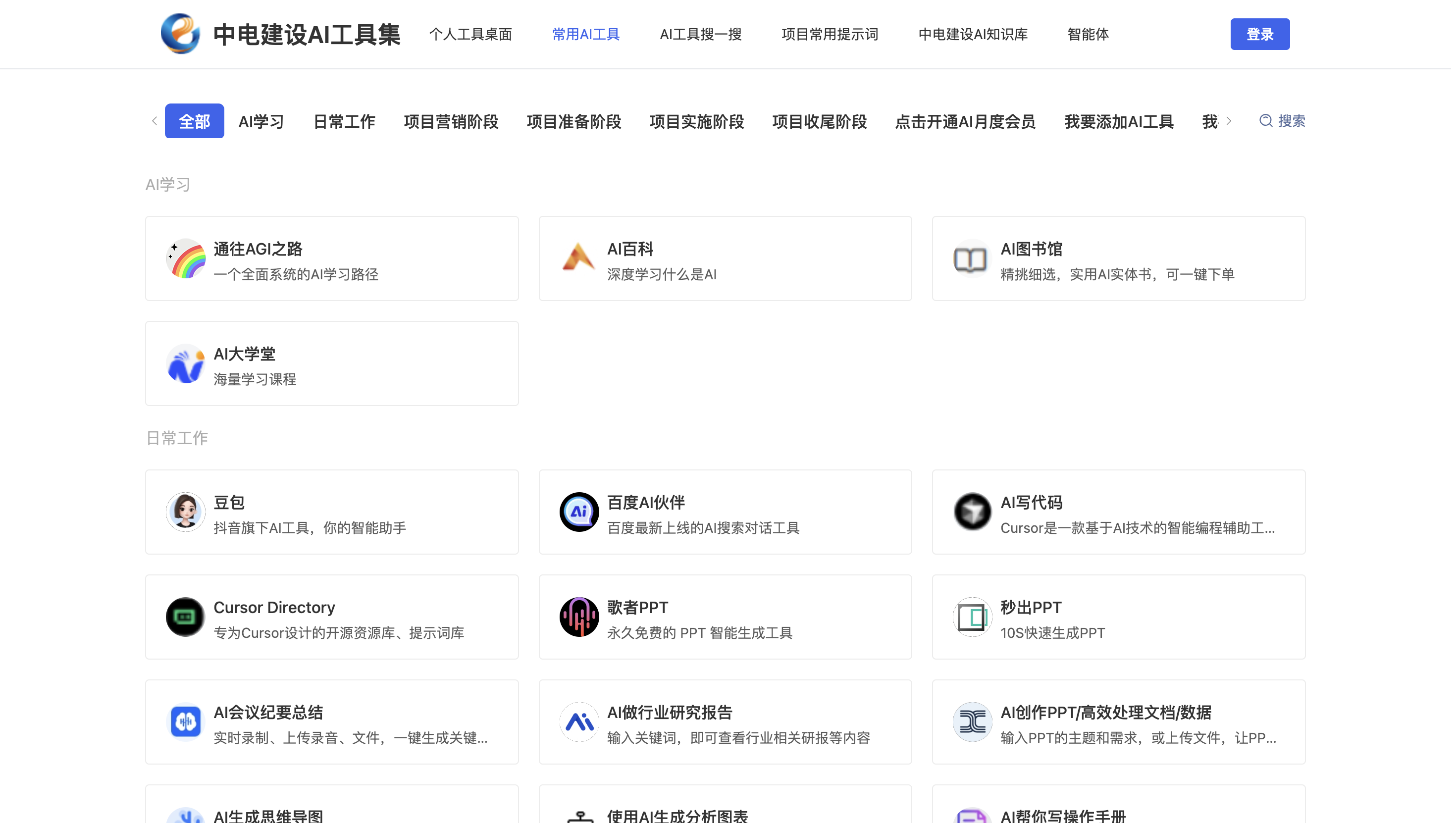Open the 豆包 card title
1456x823 pixels.
pyautogui.click(x=229, y=504)
